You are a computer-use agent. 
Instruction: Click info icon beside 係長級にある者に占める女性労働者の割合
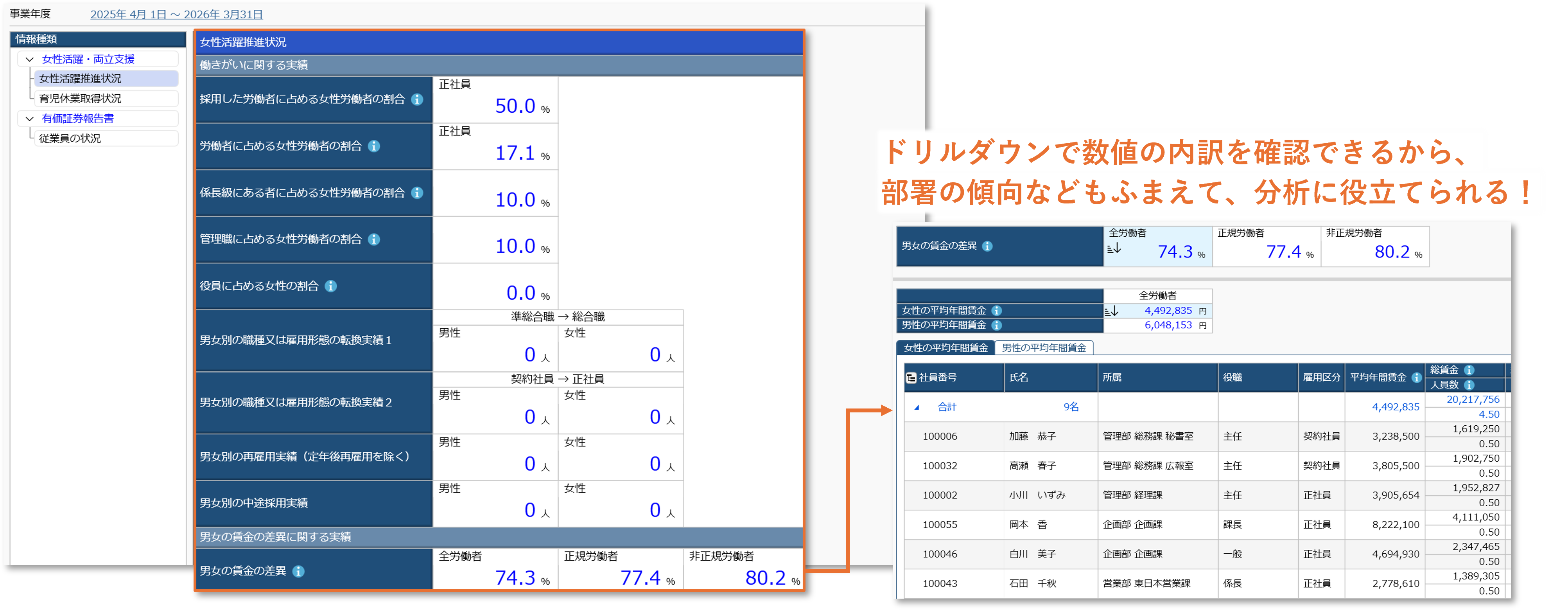pos(417,193)
